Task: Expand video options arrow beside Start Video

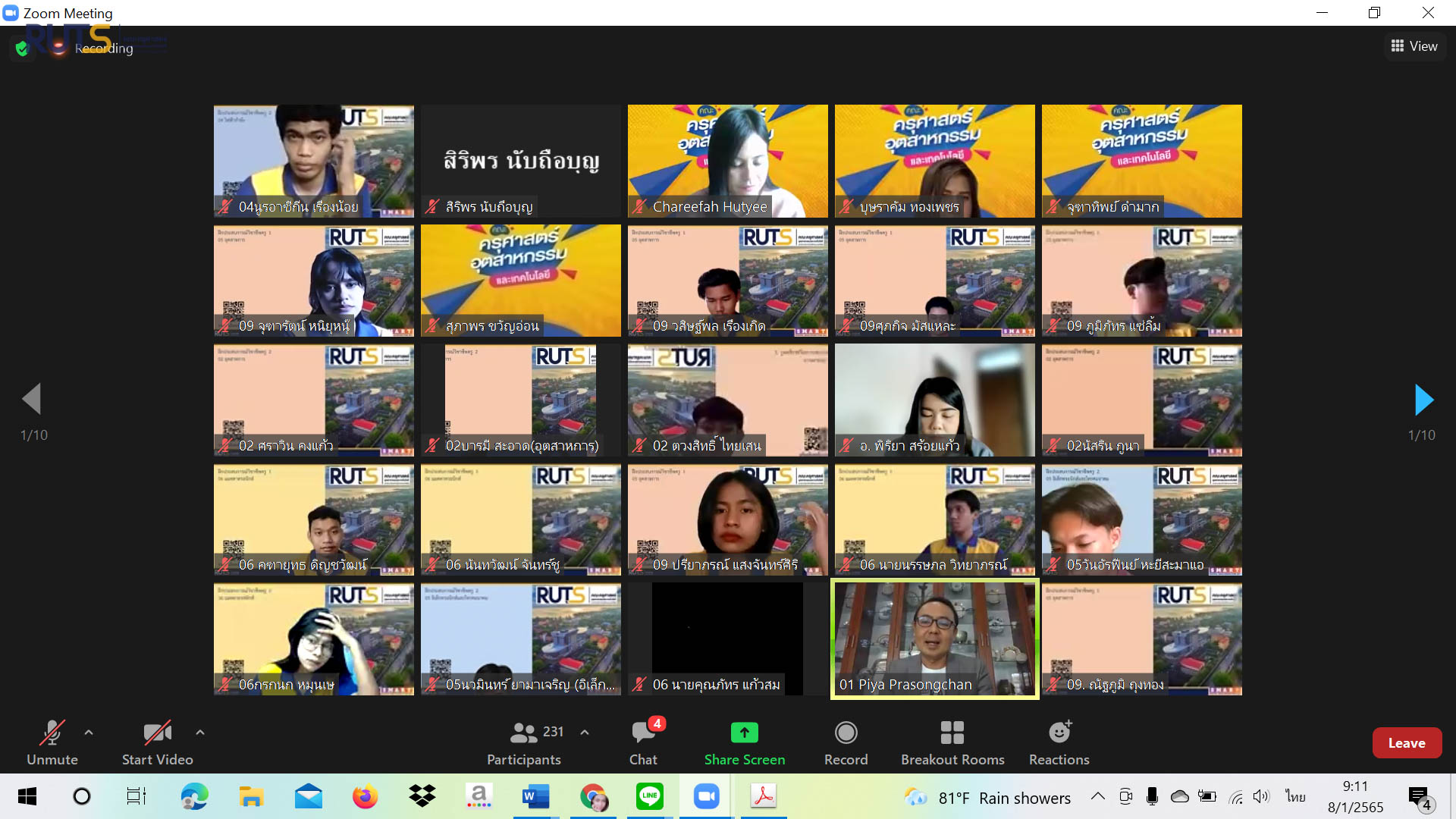Action: tap(200, 733)
